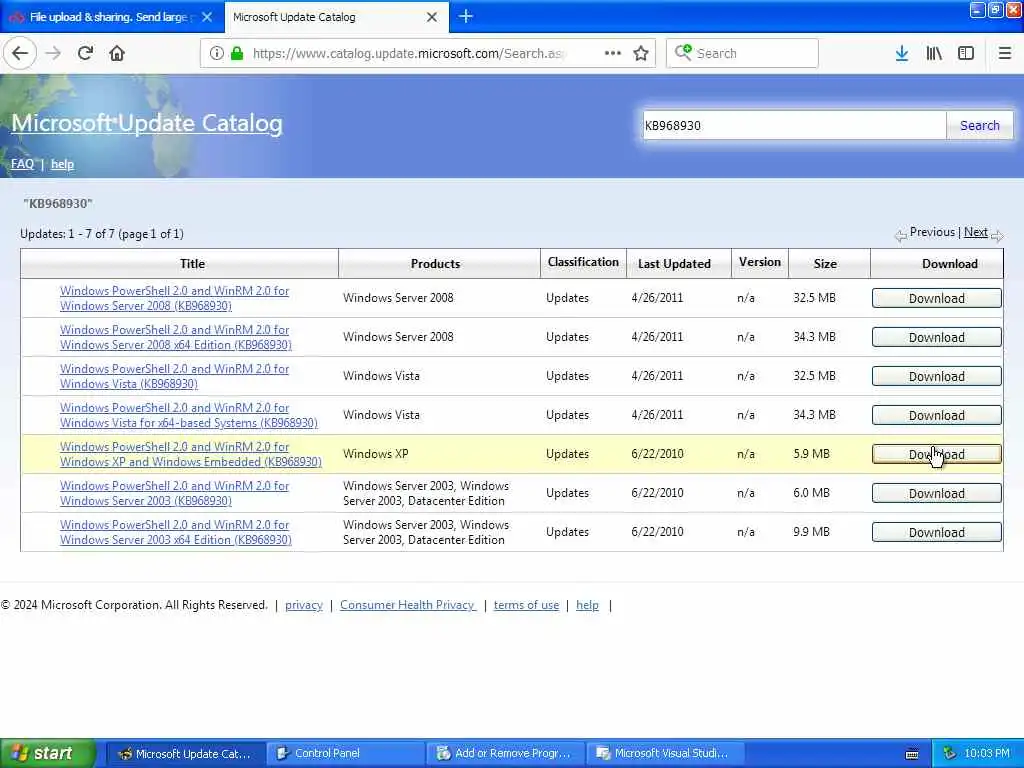Open the help link under catalog title
The height and width of the screenshot is (768, 1024).
pyautogui.click(x=63, y=164)
